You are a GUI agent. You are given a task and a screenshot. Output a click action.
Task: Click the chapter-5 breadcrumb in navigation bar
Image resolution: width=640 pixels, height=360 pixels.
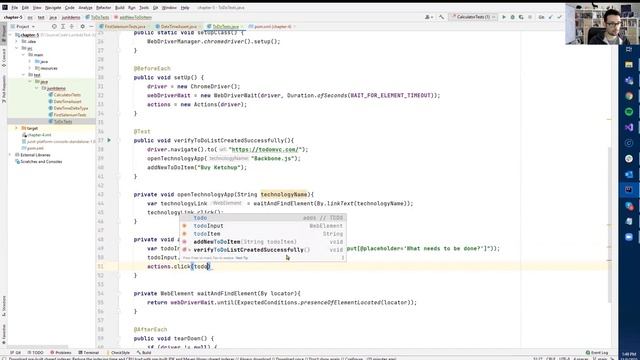13,17
